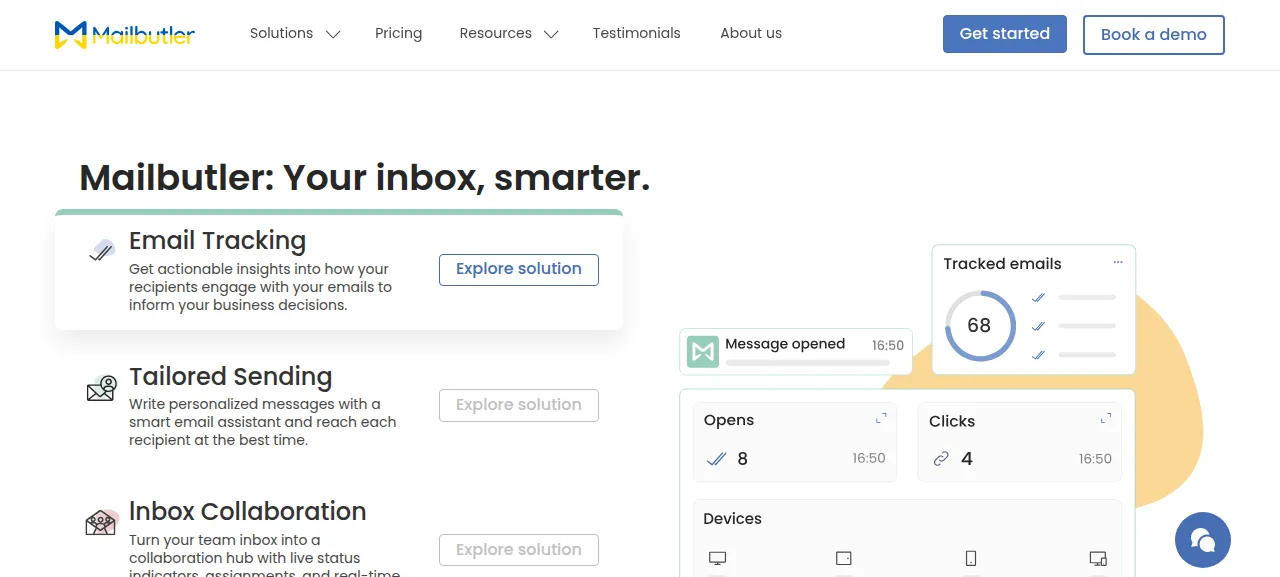Open the About us page
Viewport: 1280px width, 577px height.
click(751, 33)
